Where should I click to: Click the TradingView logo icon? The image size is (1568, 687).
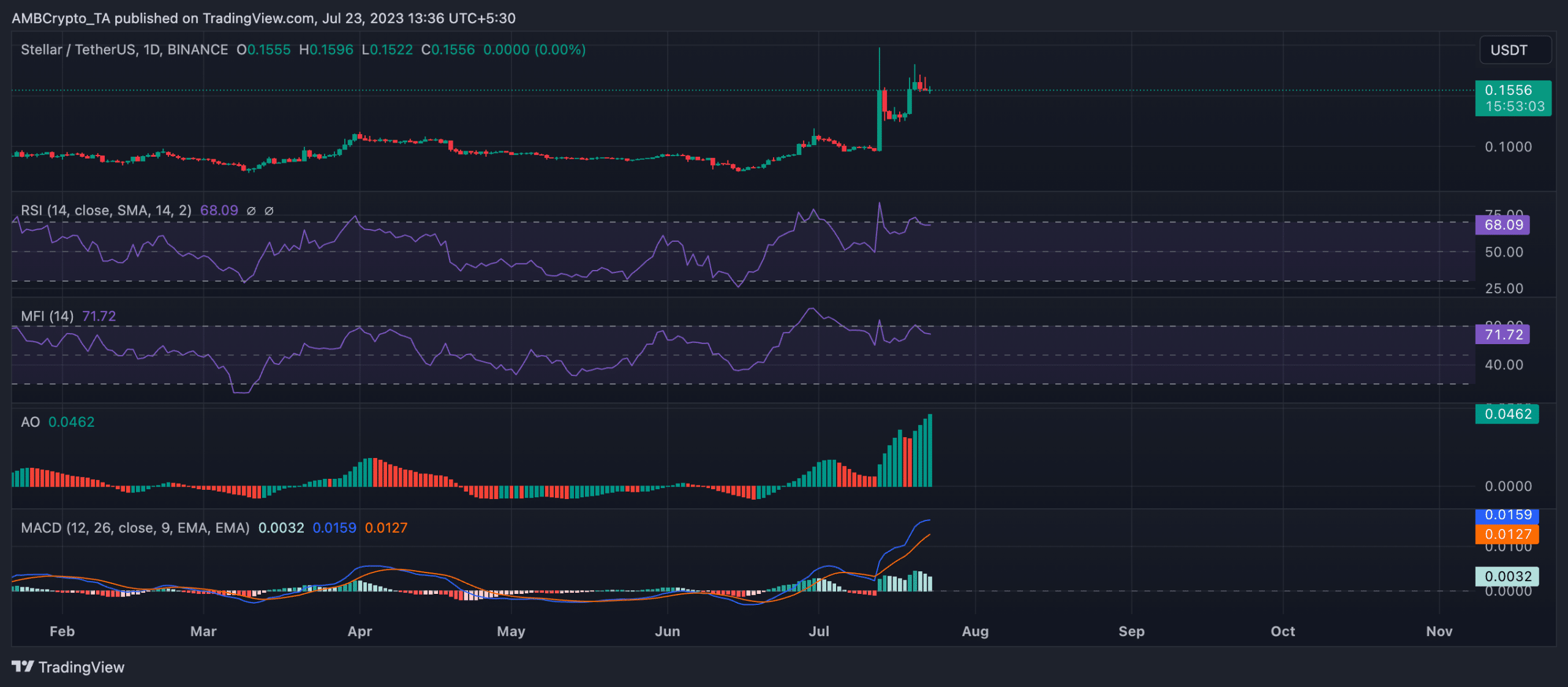(23, 666)
